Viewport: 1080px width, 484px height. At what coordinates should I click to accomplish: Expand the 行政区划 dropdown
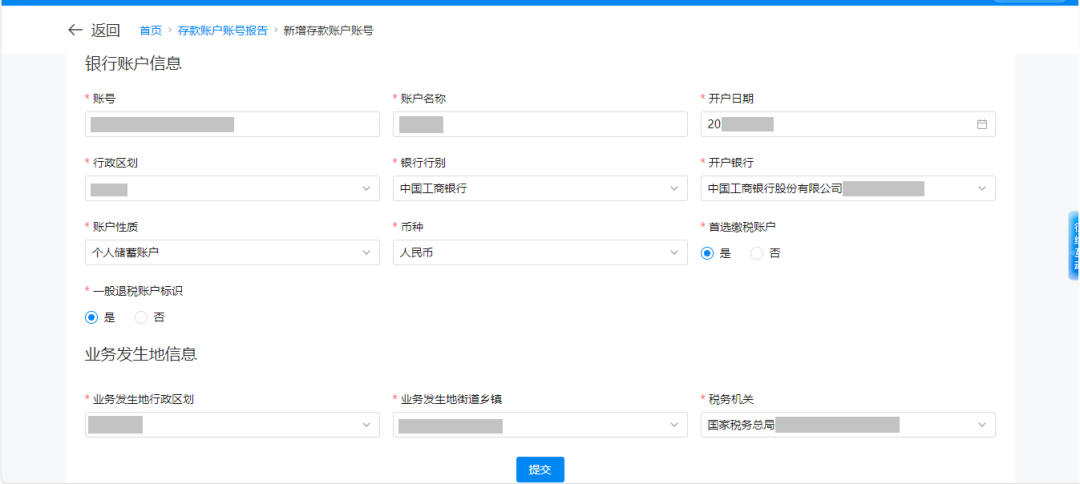pyautogui.click(x=232, y=189)
